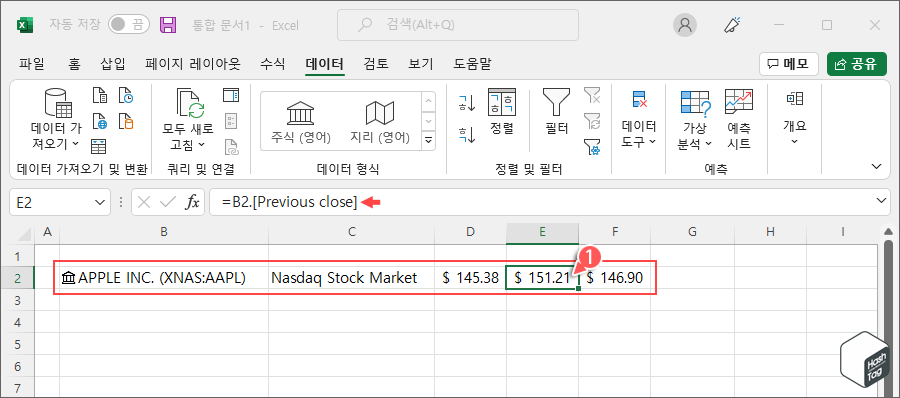Image resolution: width=900 pixels, height=398 pixels.
Task: Open the Data Tools (데이터 도구) dropdown
Action: (639, 119)
